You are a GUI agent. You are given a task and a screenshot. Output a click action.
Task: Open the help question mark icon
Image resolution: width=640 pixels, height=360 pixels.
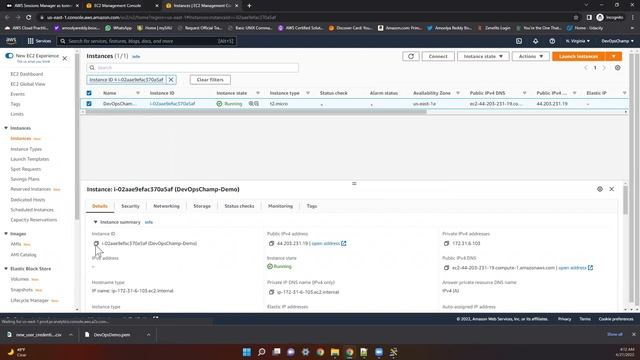[x=552, y=41]
